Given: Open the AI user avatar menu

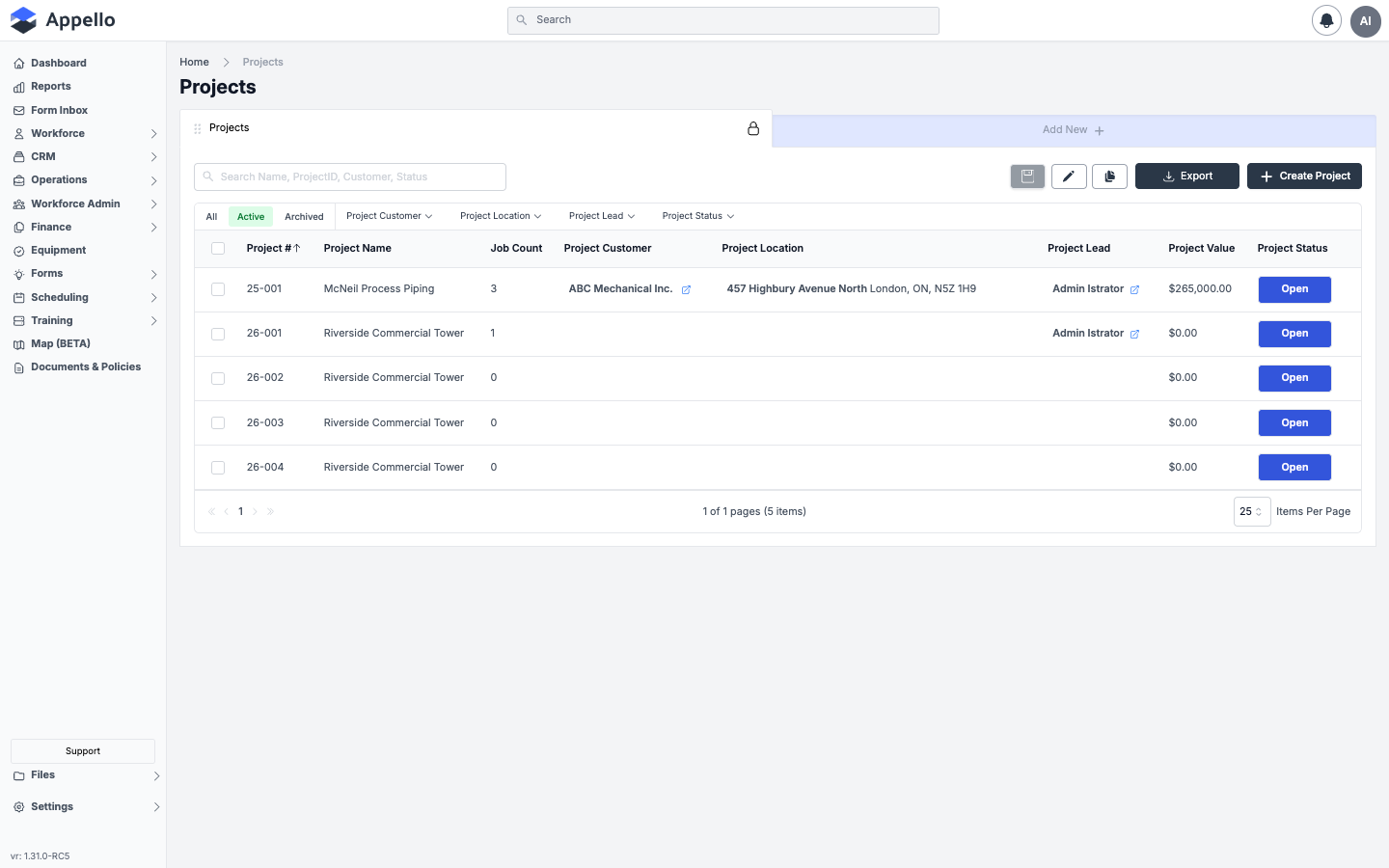Looking at the screenshot, I should pos(1365,20).
